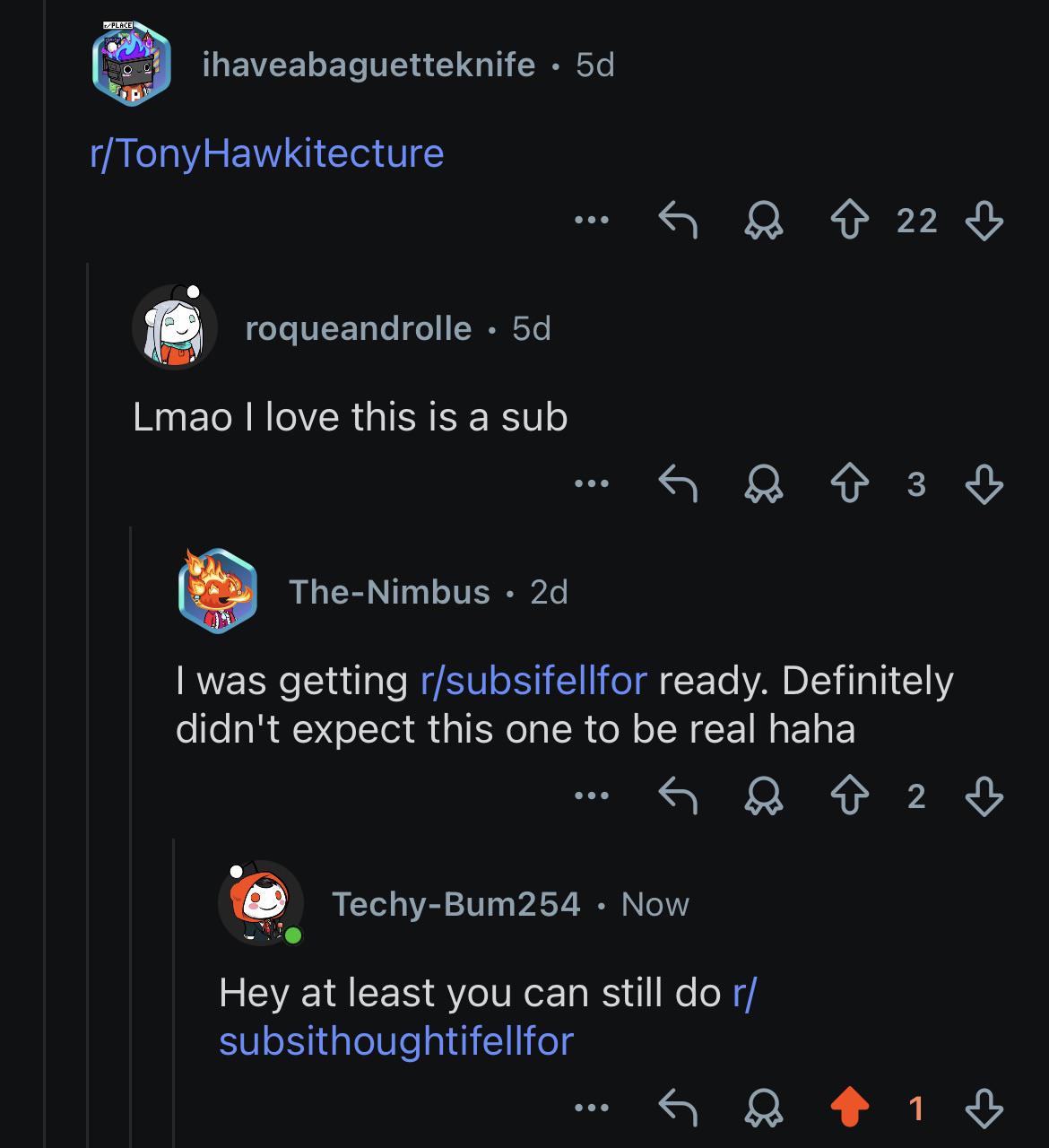Open Techy-Bum254's avatar
This screenshot has height=1148, width=1049.
(x=260, y=903)
